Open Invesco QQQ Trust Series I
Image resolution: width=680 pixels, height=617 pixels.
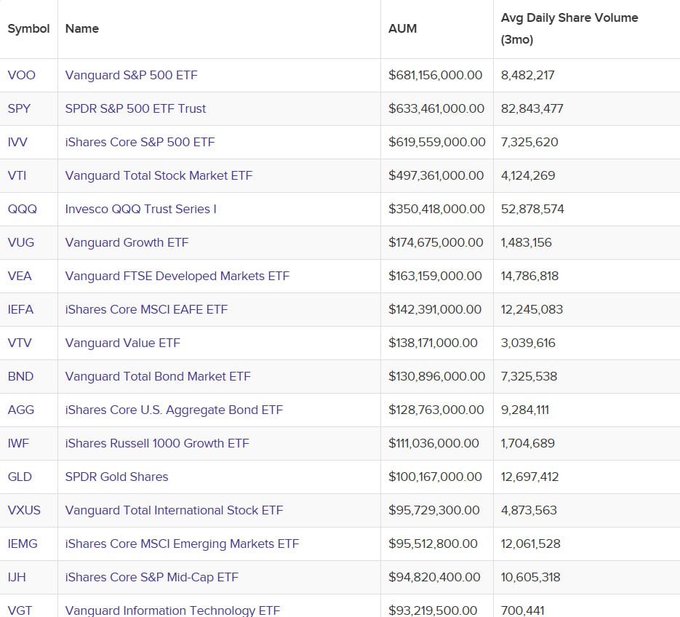tap(140, 209)
